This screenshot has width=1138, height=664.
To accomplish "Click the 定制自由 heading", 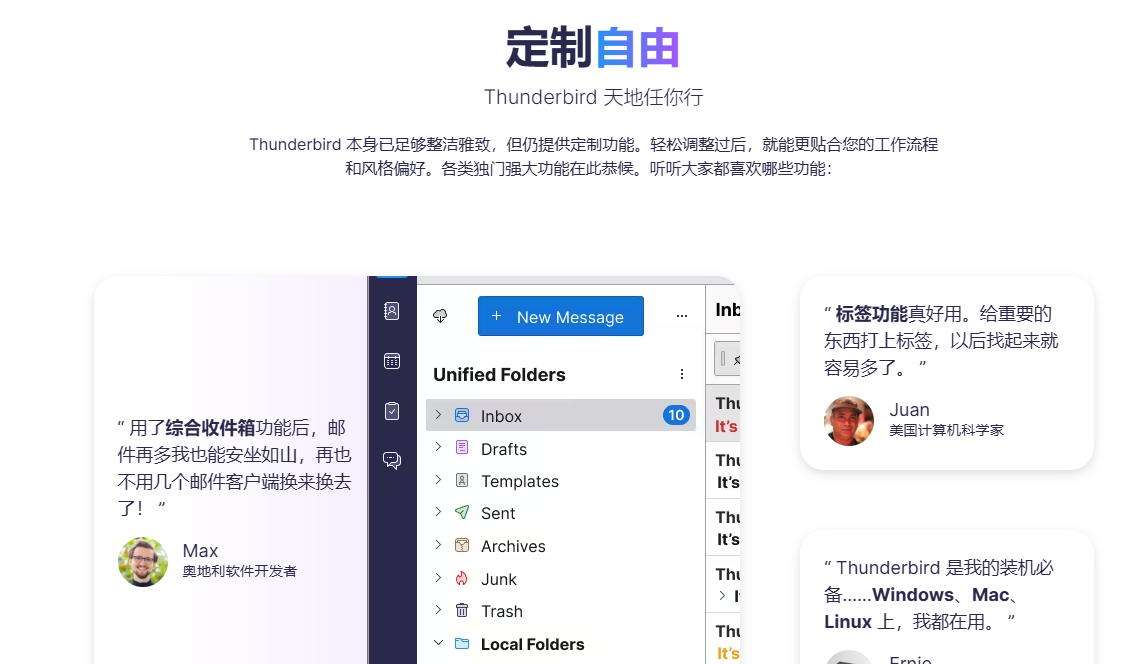I will (x=592, y=48).
